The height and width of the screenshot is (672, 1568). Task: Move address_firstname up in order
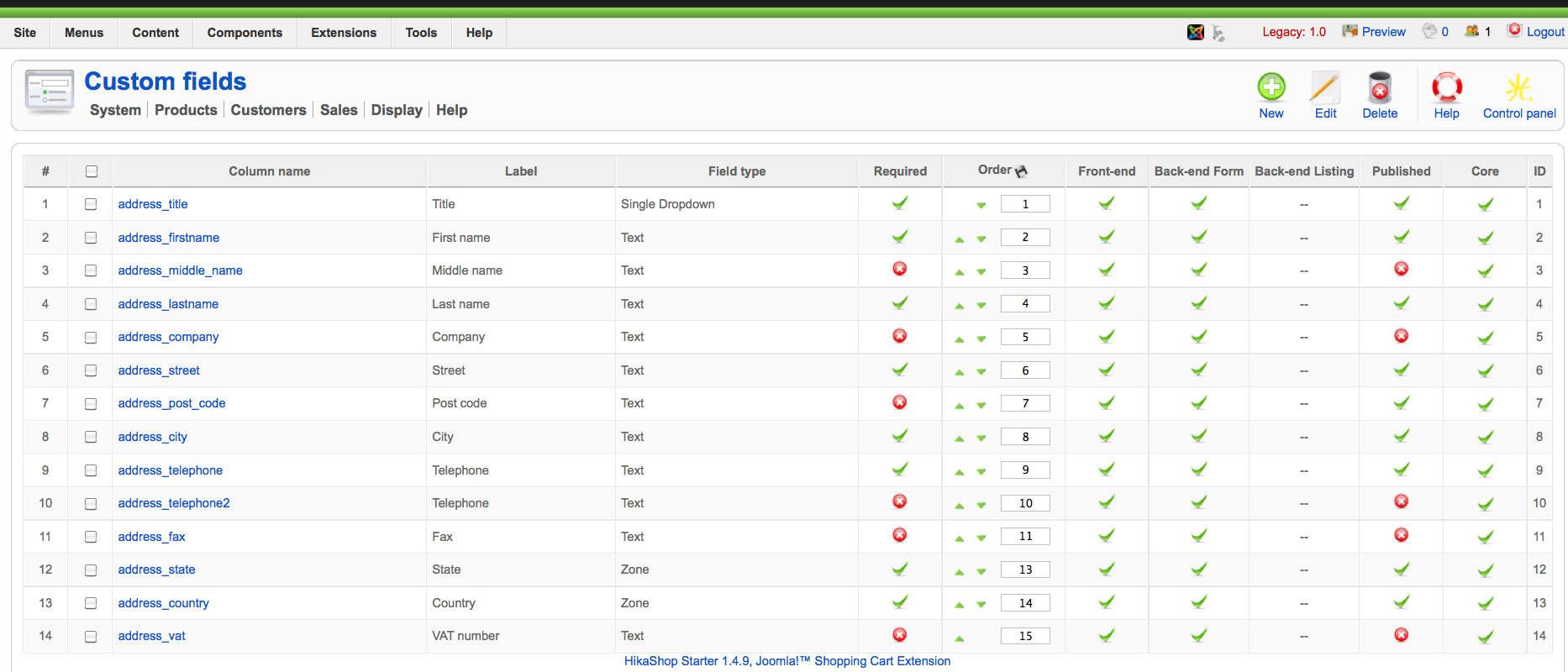[959, 239]
